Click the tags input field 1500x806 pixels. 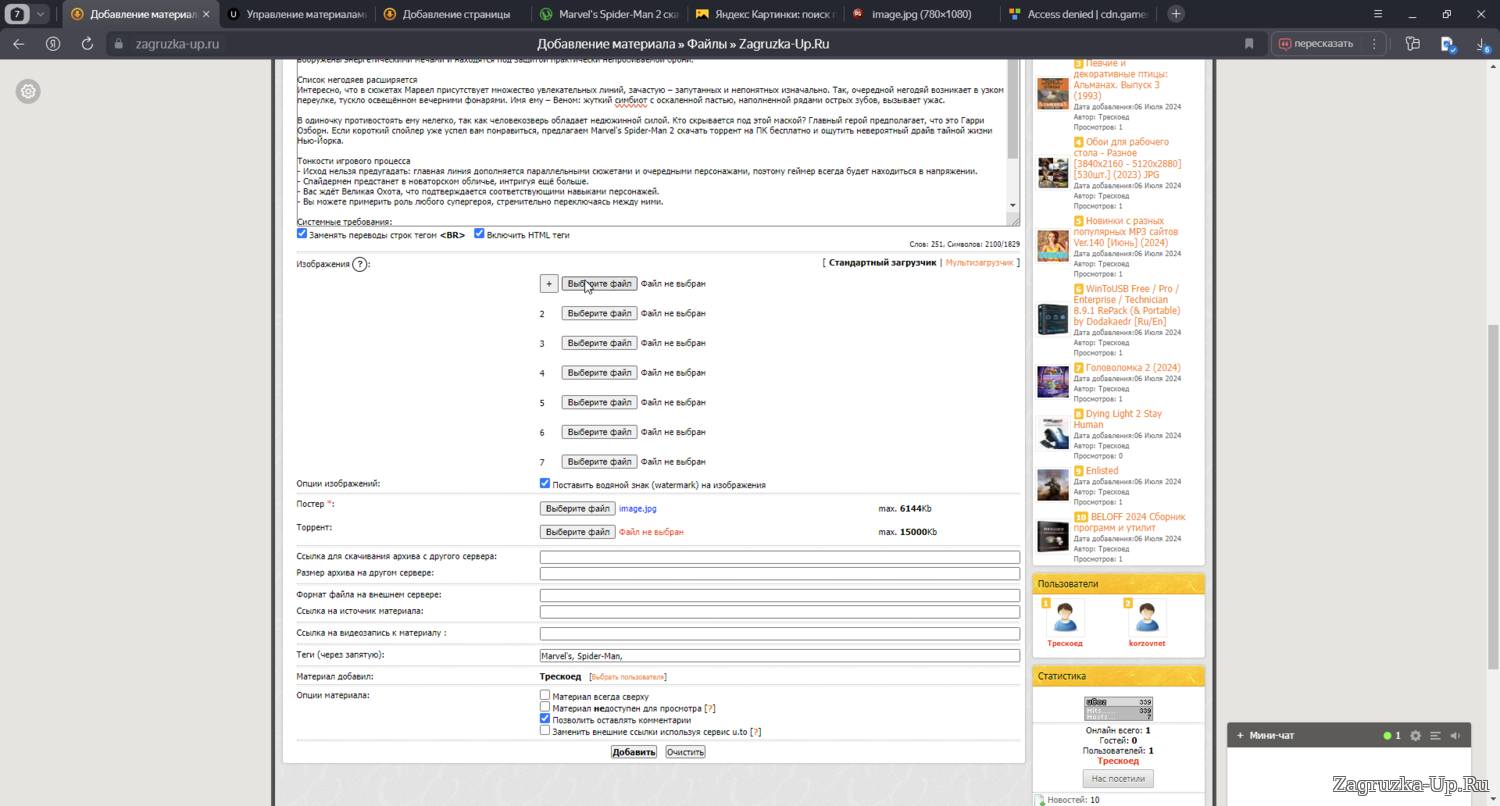point(779,656)
